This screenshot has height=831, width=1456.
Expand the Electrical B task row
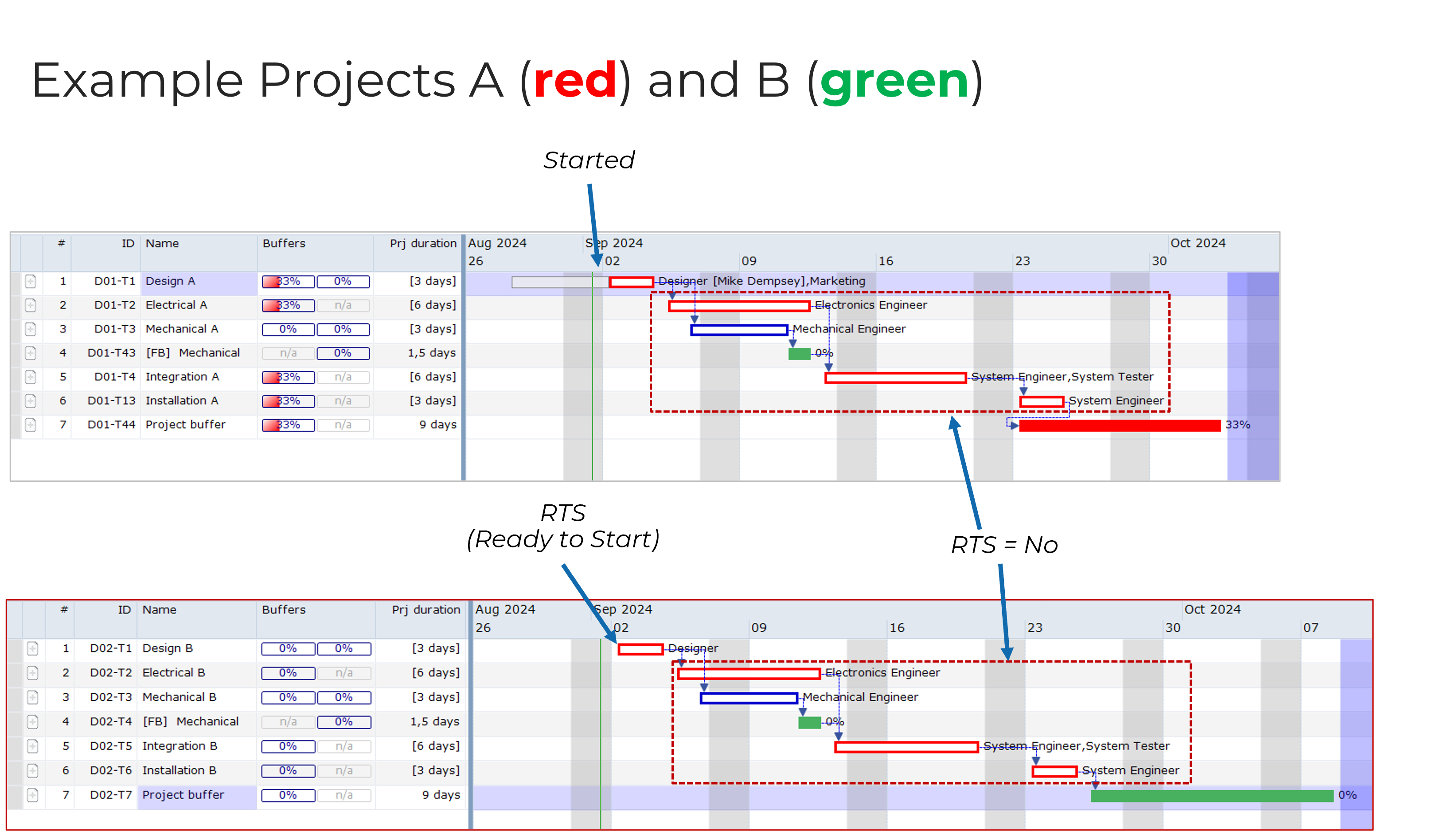(33, 674)
